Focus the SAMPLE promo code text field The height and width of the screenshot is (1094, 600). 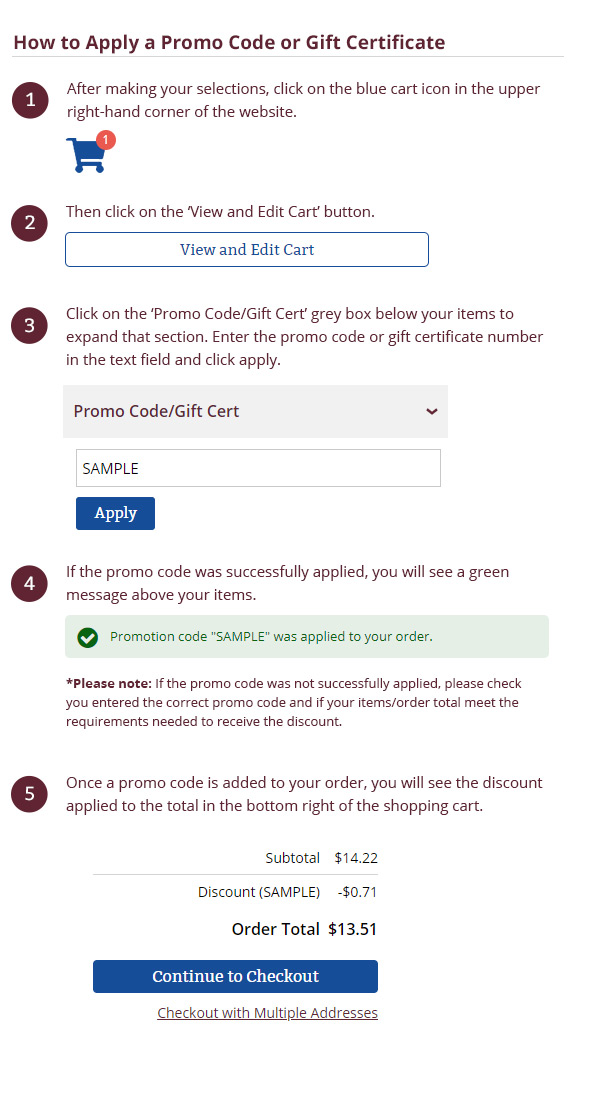pos(258,468)
